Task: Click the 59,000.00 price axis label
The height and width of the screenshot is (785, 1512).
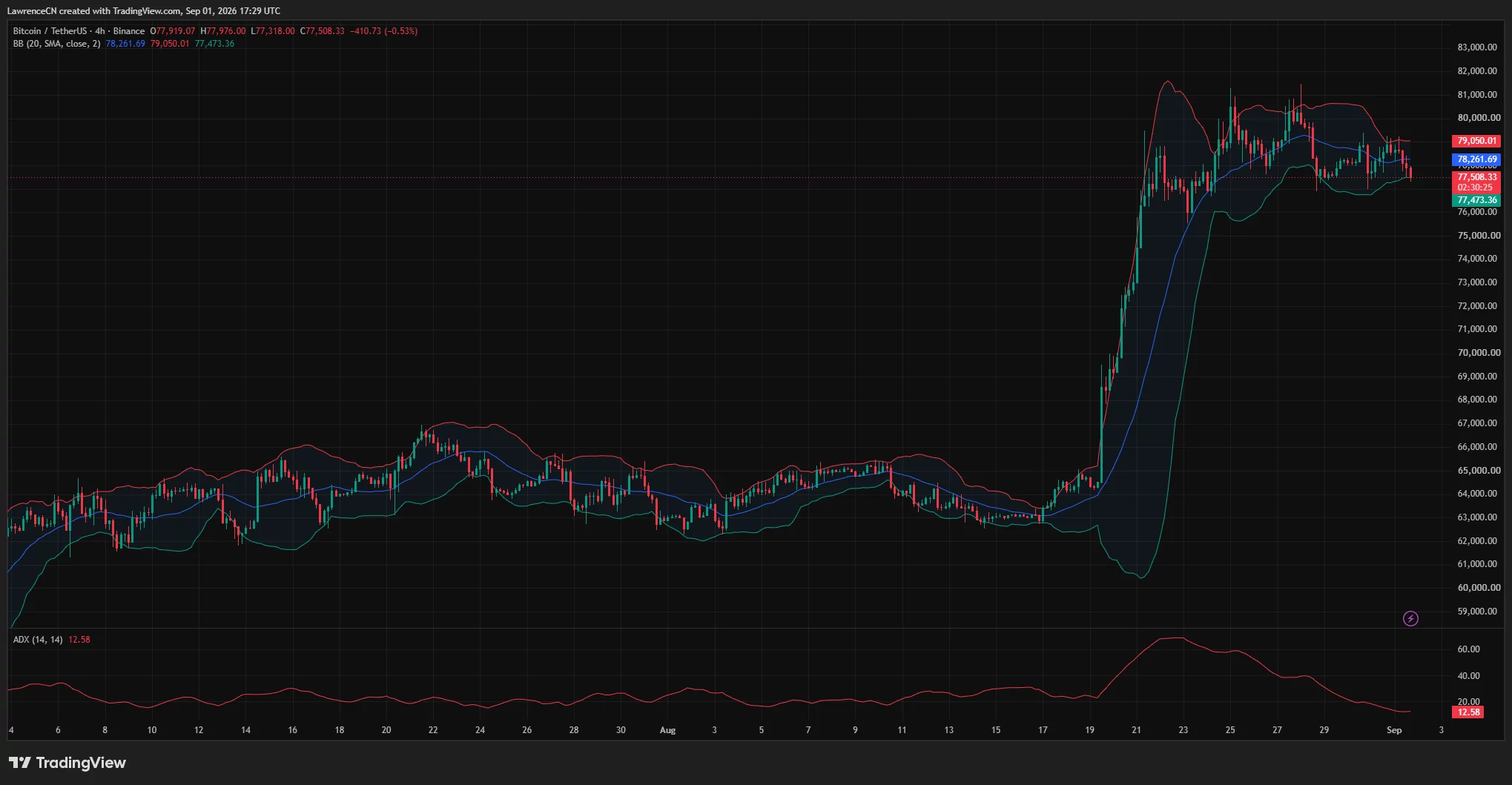Action: tap(1478, 612)
